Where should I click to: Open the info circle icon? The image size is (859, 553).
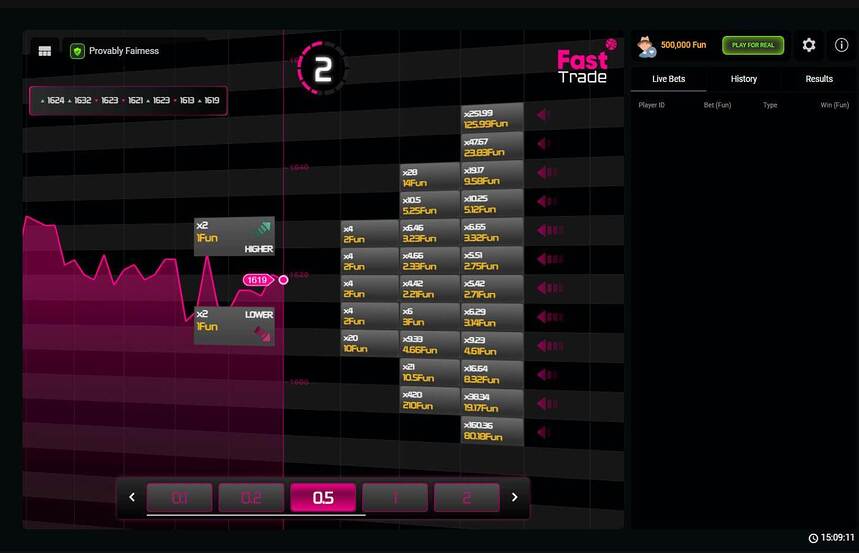(841, 45)
